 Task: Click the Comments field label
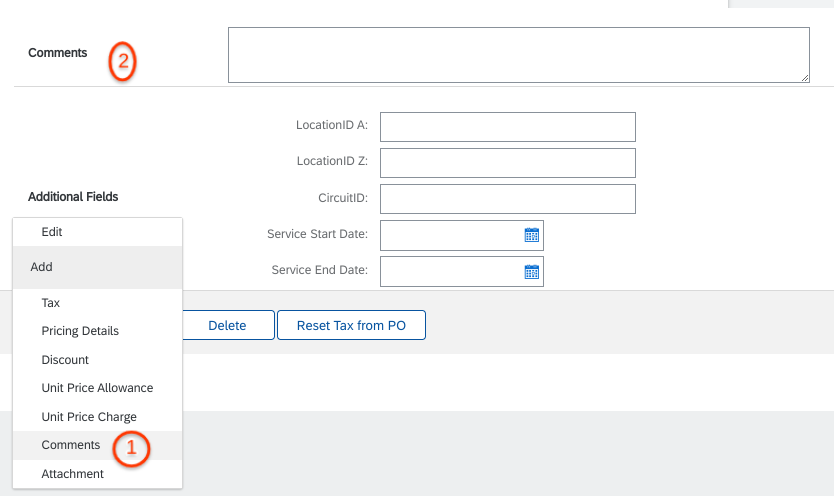[57, 53]
